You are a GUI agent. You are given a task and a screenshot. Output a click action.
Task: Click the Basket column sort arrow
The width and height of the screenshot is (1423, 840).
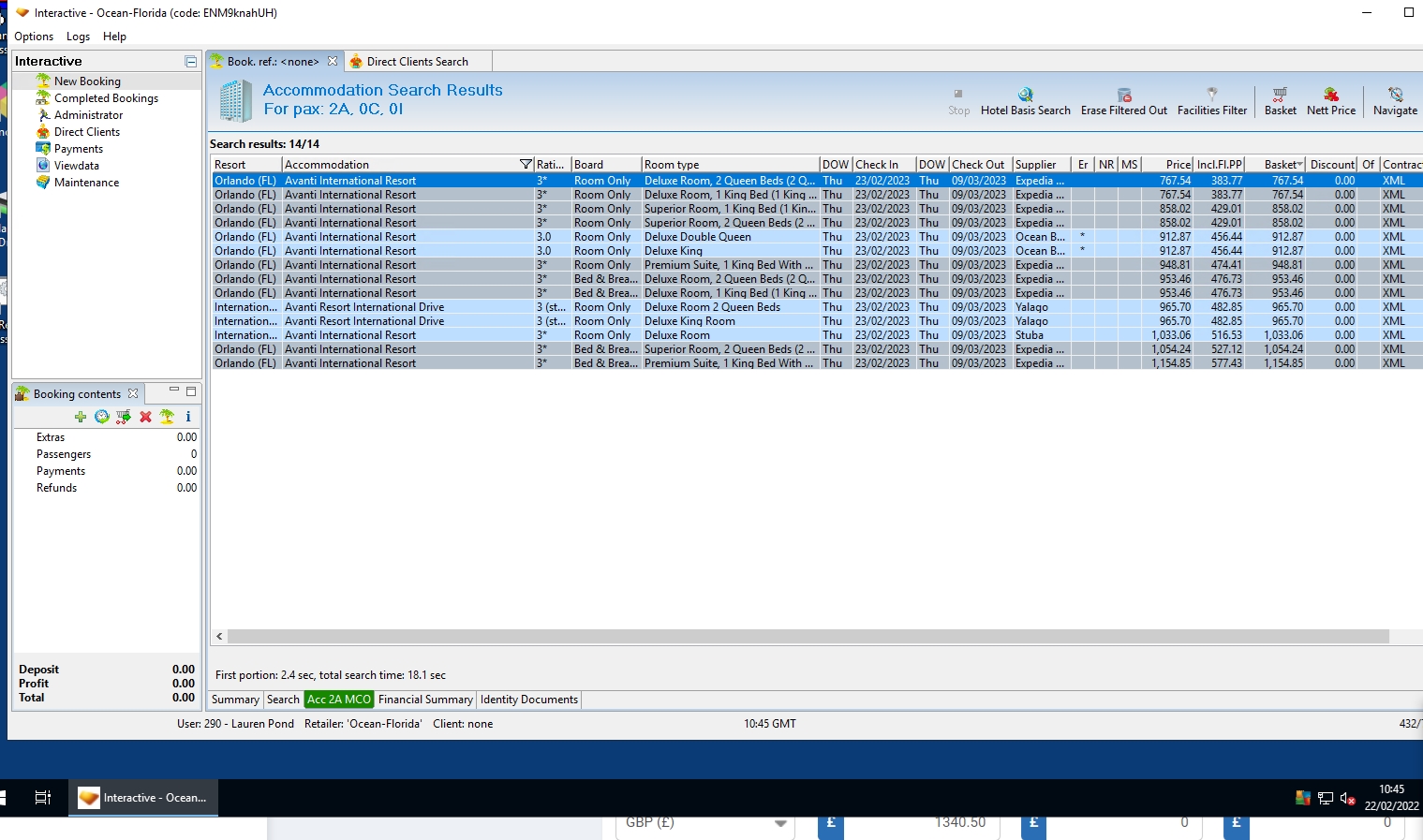click(1299, 165)
